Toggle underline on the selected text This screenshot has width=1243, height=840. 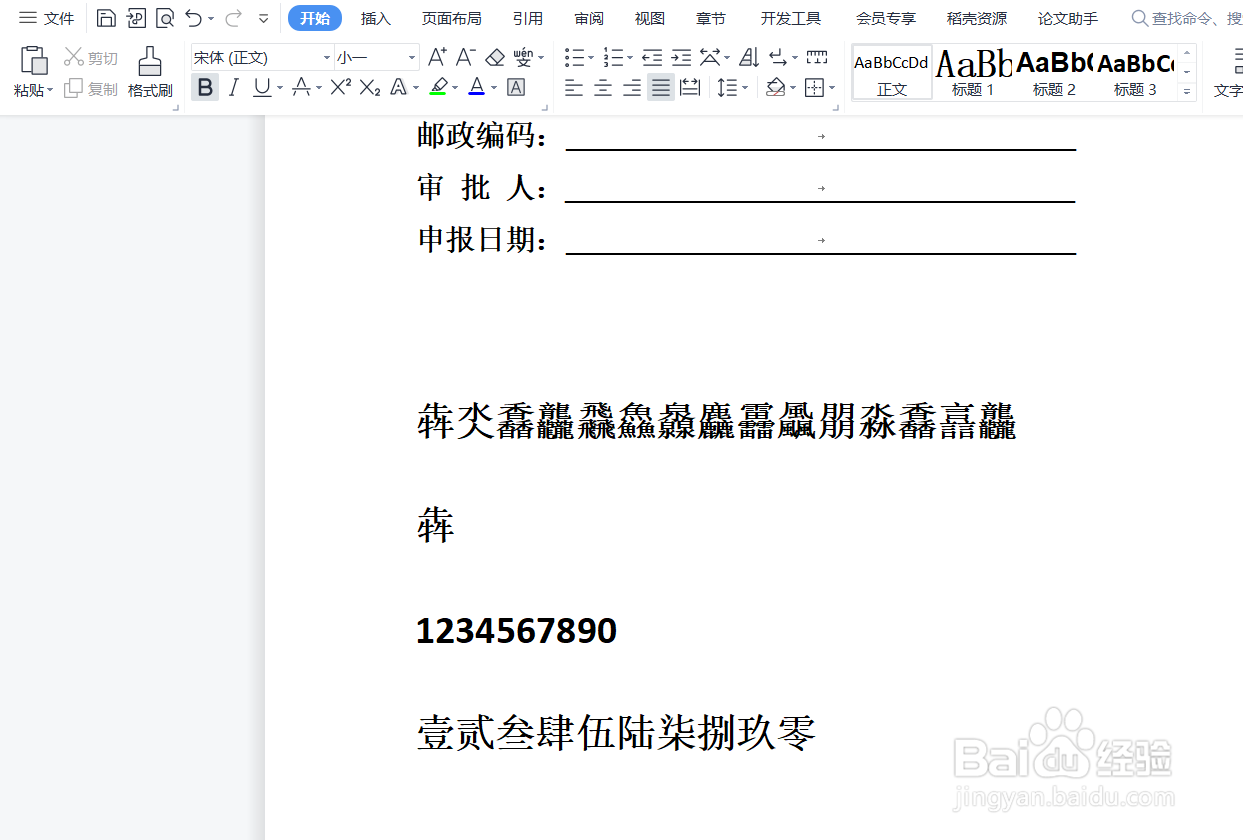coord(261,88)
